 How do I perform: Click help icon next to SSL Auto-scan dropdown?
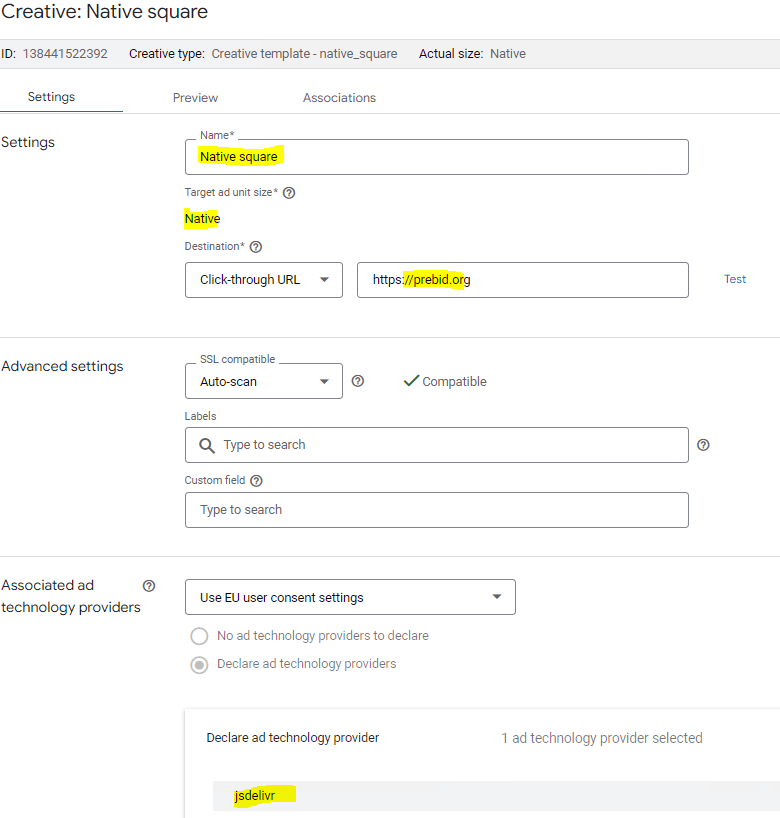[358, 381]
